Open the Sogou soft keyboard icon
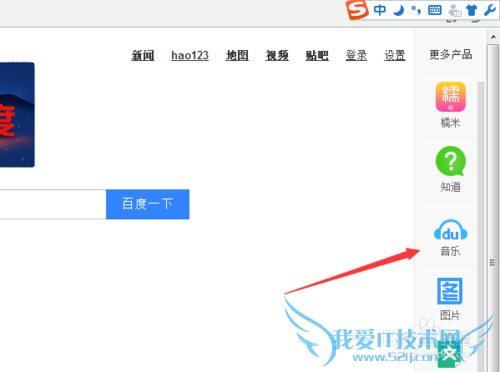 coord(435,10)
